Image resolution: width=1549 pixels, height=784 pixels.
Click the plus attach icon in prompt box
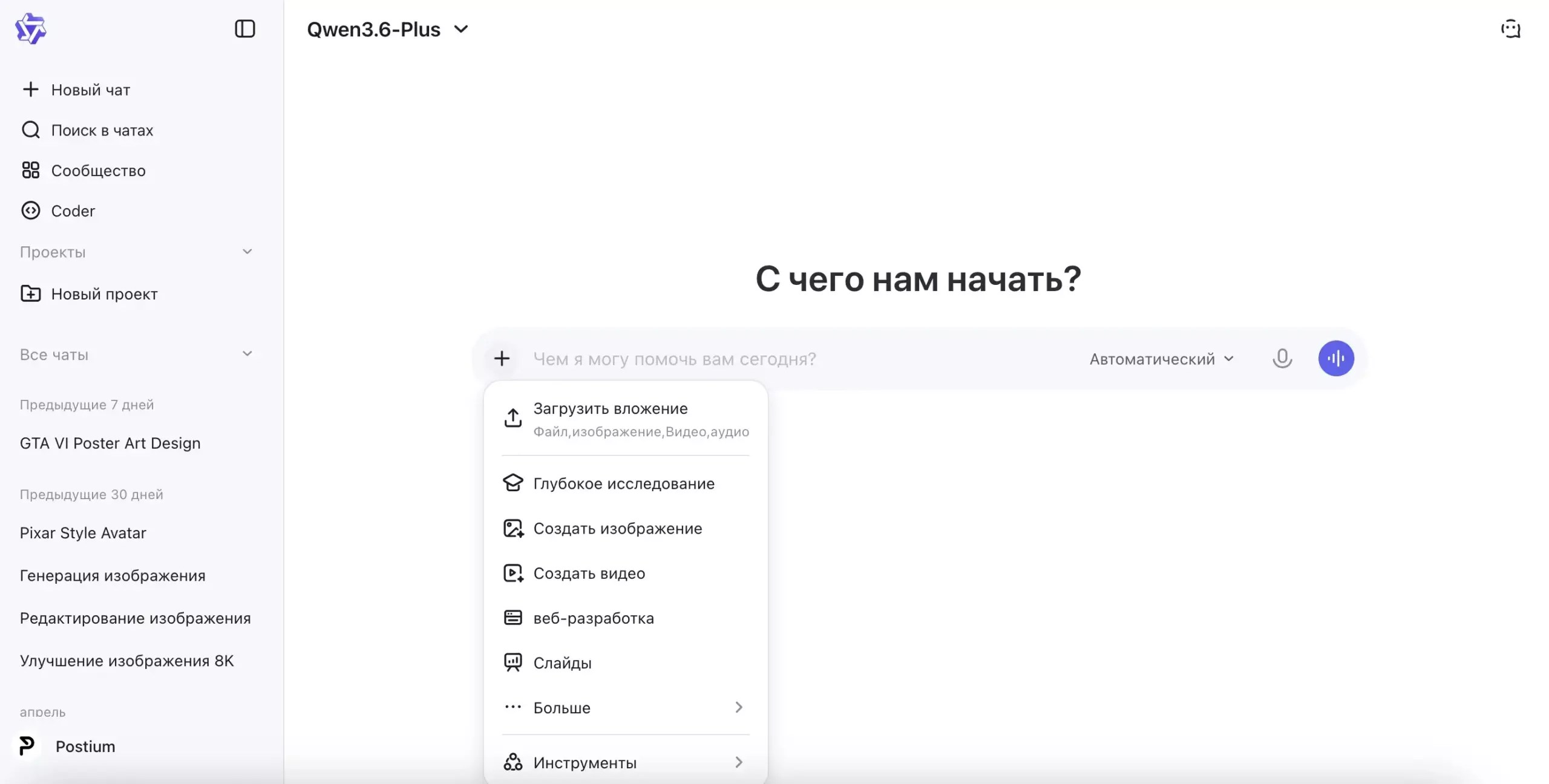pyautogui.click(x=502, y=359)
